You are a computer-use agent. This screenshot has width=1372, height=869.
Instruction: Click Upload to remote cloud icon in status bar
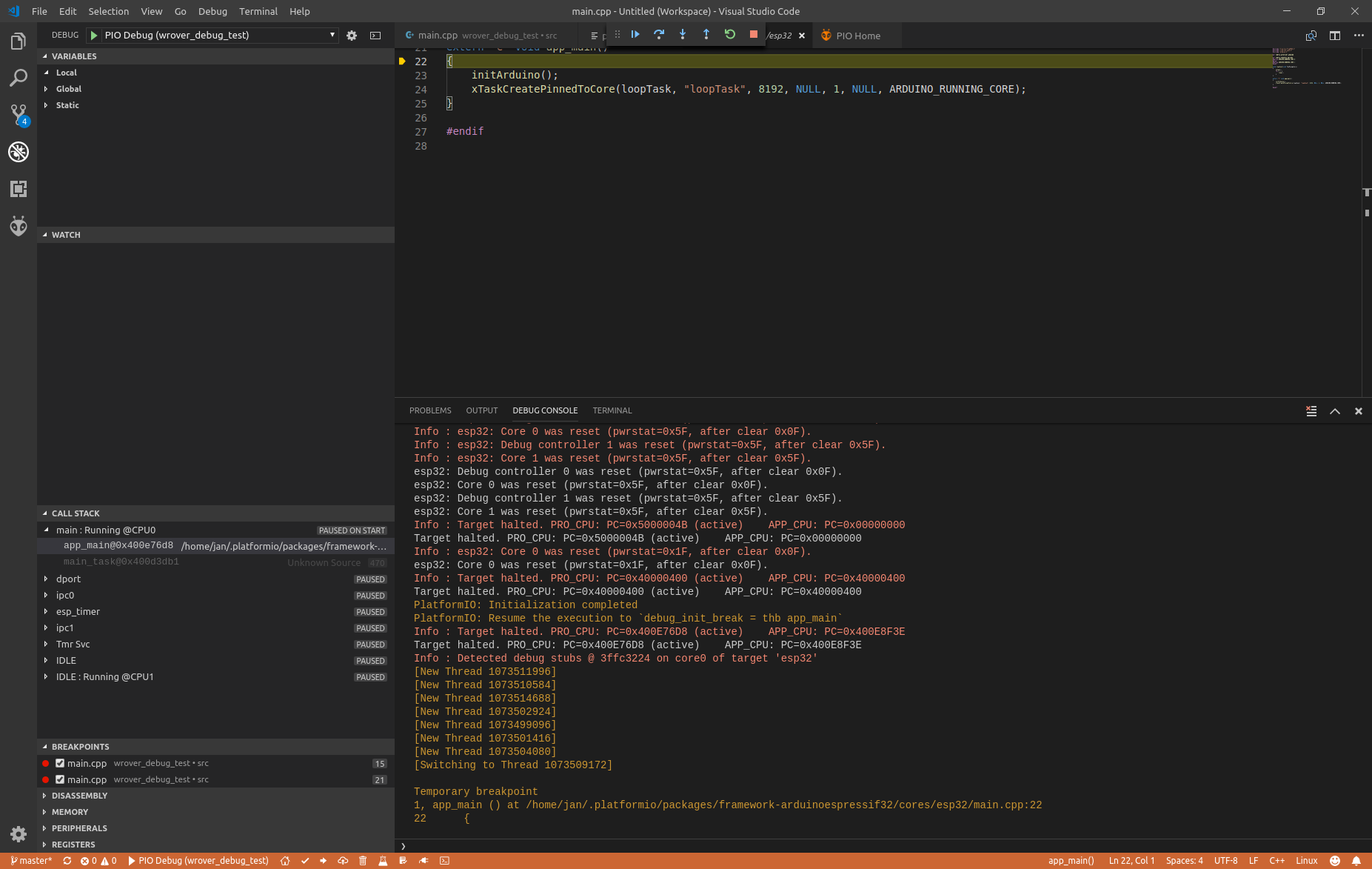pyautogui.click(x=343, y=861)
